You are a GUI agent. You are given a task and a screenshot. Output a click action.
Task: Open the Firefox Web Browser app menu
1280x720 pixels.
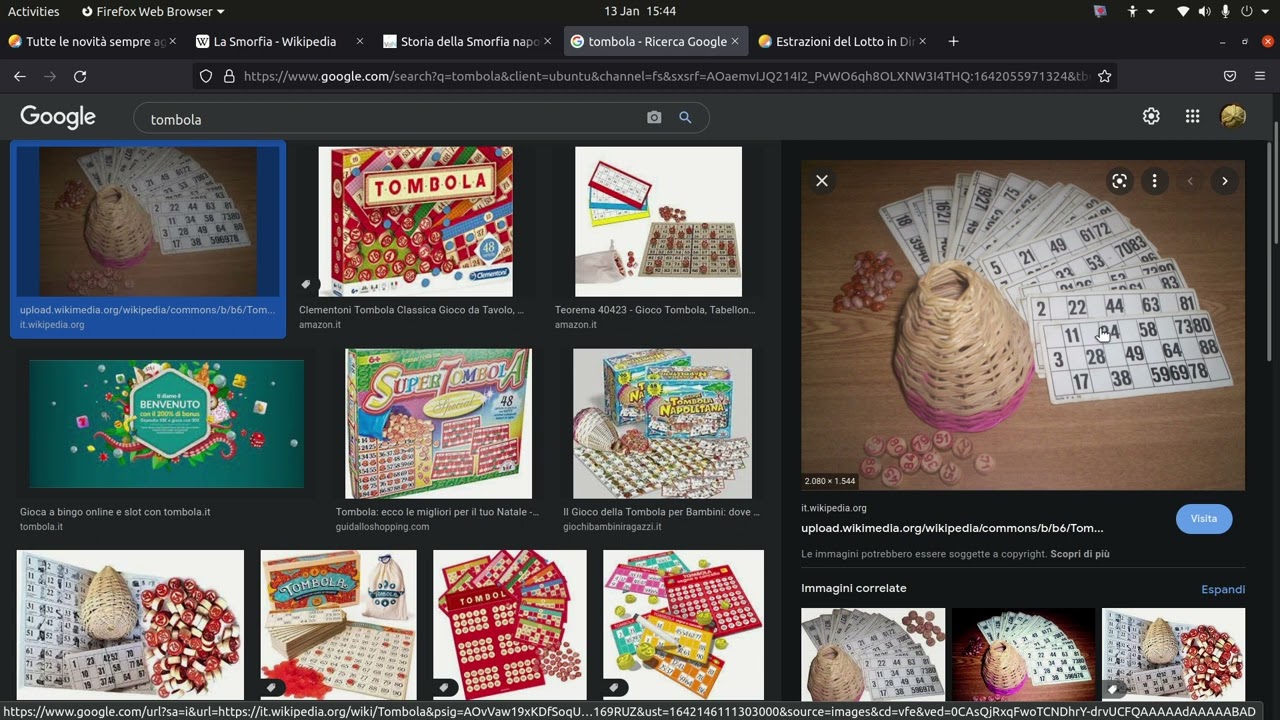pos(152,11)
